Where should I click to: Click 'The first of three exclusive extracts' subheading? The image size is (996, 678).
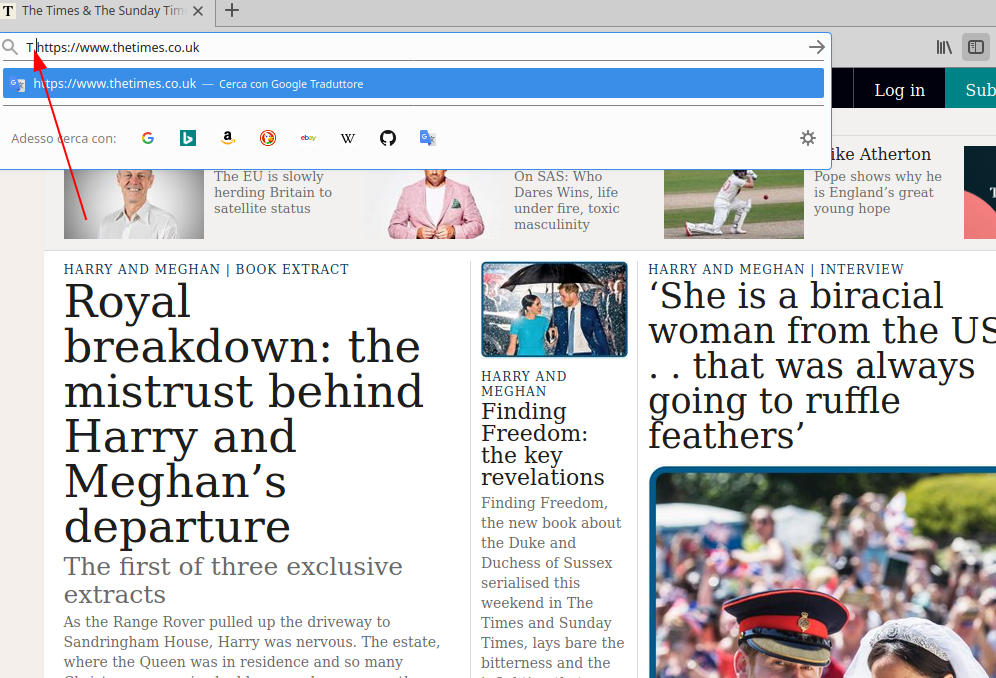(x=233, y=580)
